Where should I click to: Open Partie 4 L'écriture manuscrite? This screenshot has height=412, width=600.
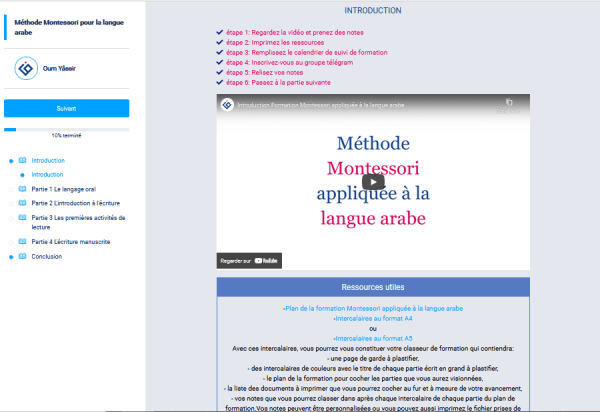click(71, 242)
